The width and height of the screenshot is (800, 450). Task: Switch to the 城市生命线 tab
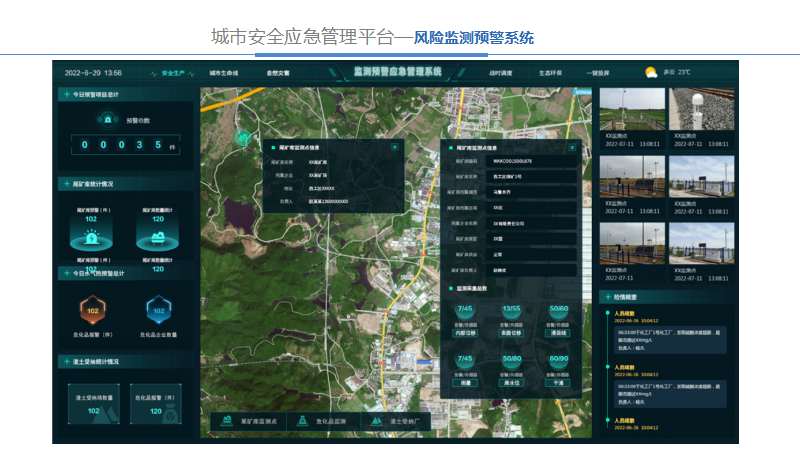coord(224,73)
